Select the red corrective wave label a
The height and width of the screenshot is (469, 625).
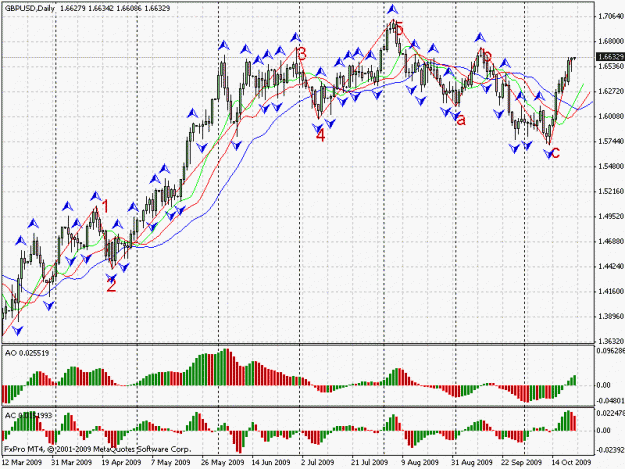(461, 120)
